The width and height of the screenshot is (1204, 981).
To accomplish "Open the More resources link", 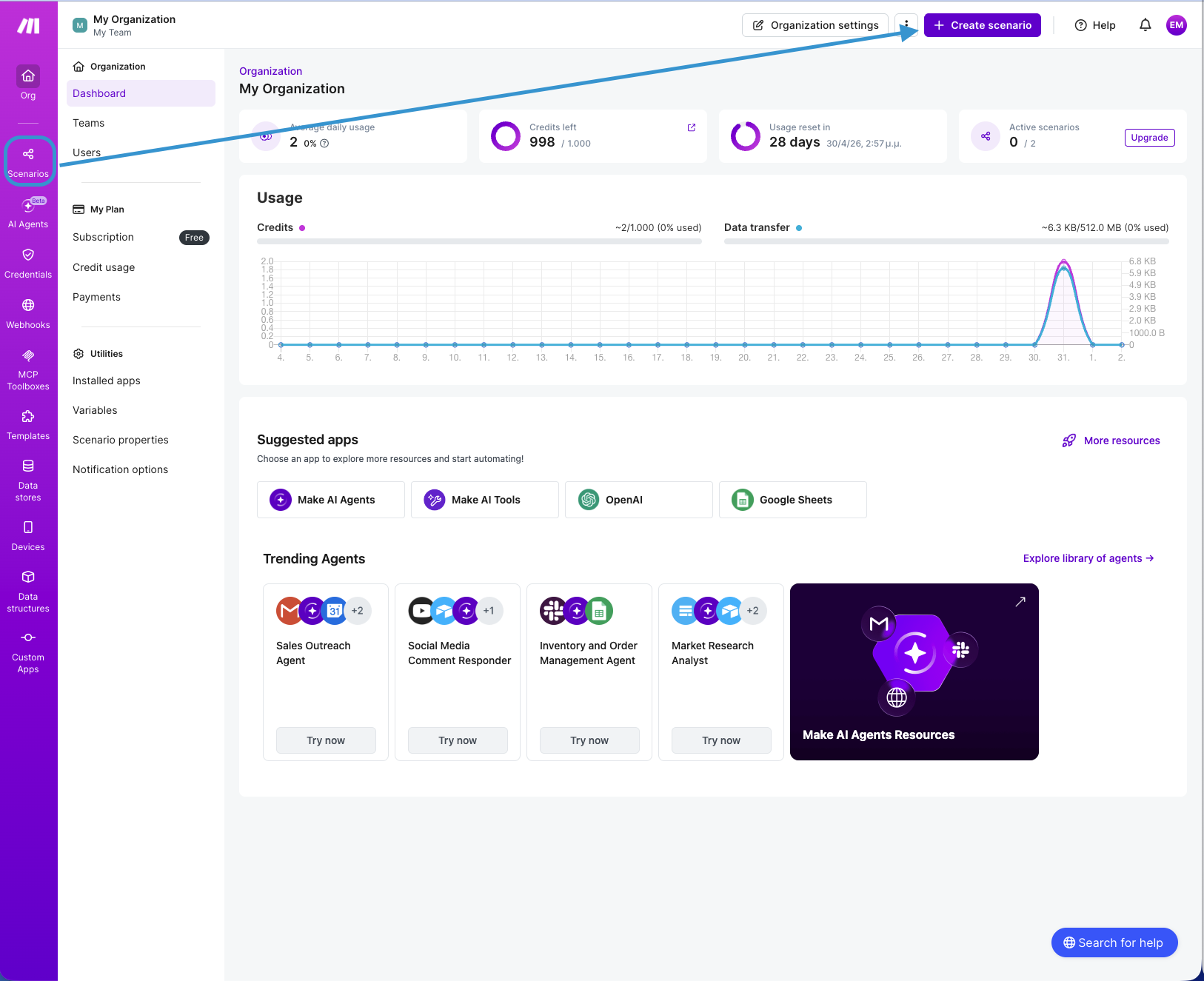I will pos(1111,441).
